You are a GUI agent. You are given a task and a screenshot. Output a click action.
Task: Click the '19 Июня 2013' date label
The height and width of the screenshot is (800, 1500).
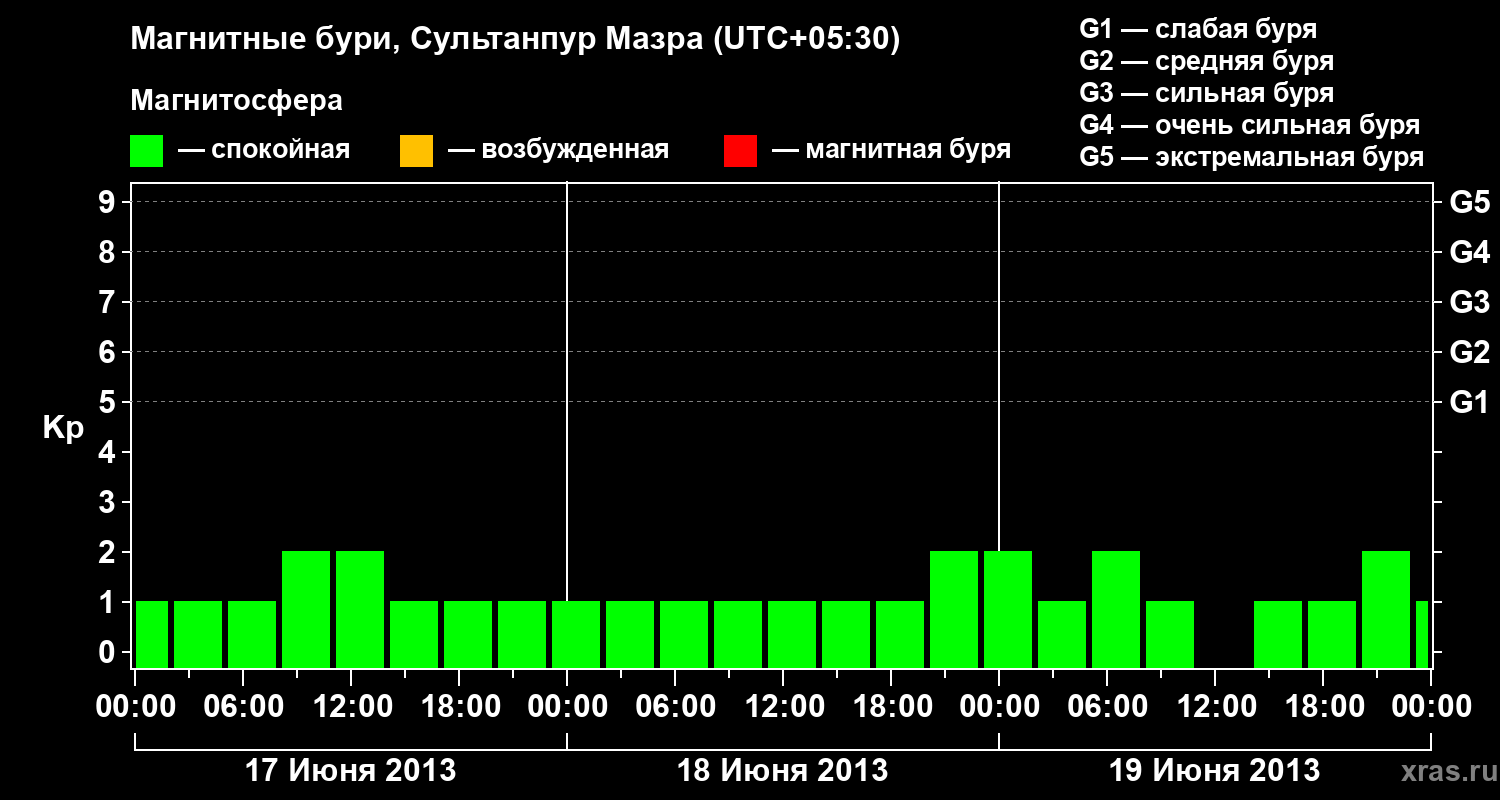click(x=1215, y=771)
